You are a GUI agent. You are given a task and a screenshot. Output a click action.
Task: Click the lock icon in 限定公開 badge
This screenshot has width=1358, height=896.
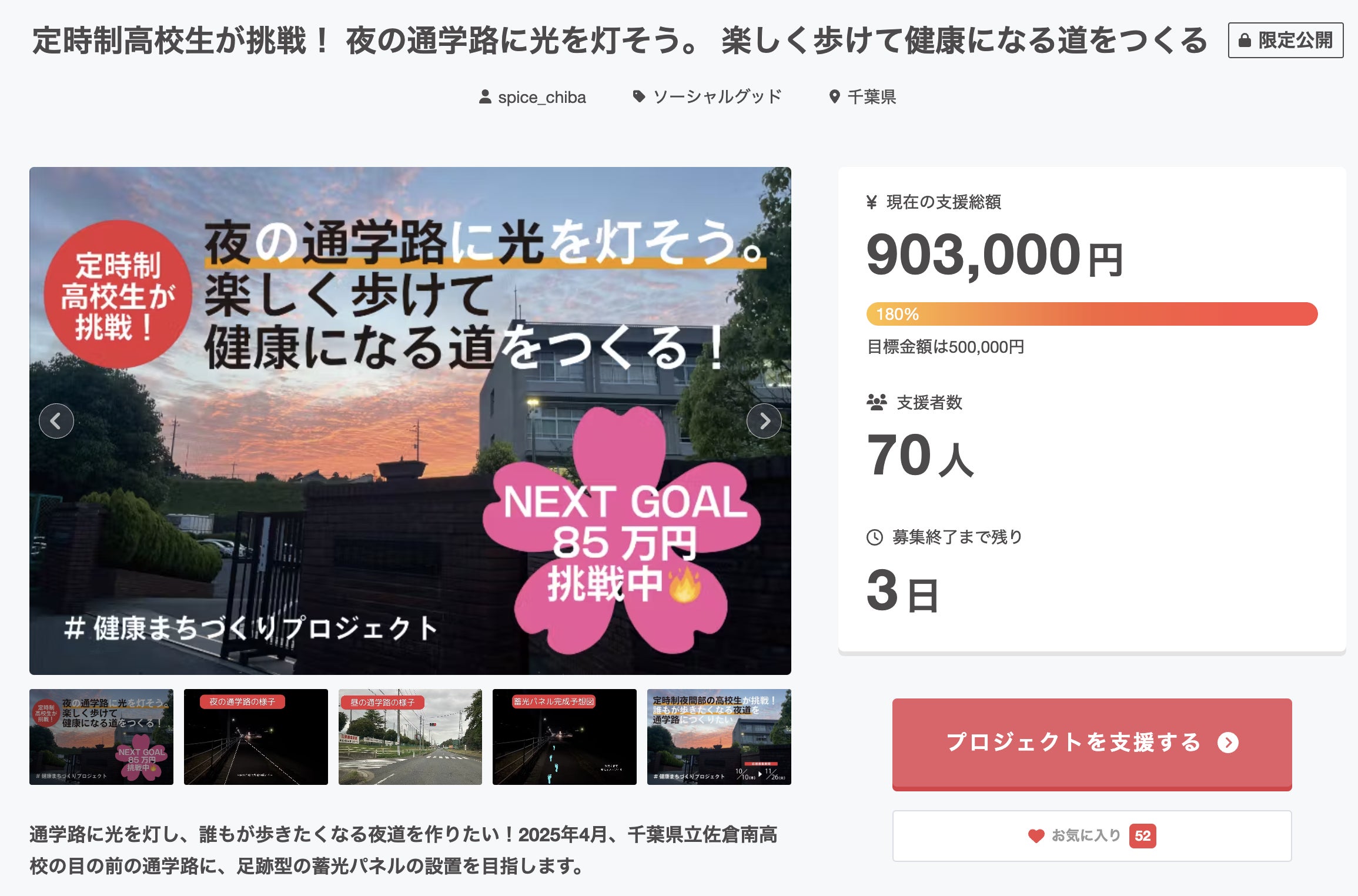(1245, 41)
